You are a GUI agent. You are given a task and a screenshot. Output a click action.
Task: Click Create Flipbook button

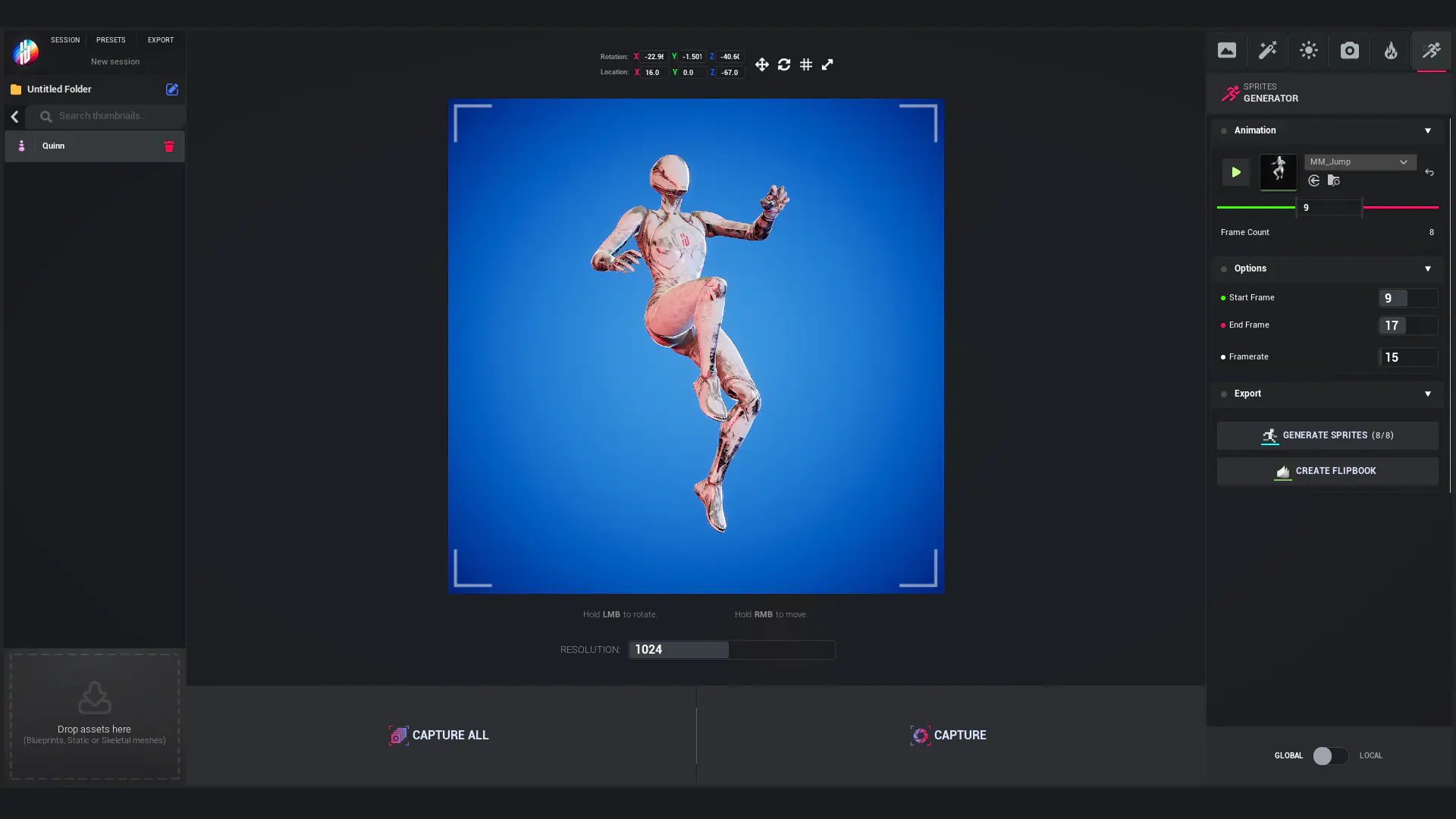pos(1327,472)
